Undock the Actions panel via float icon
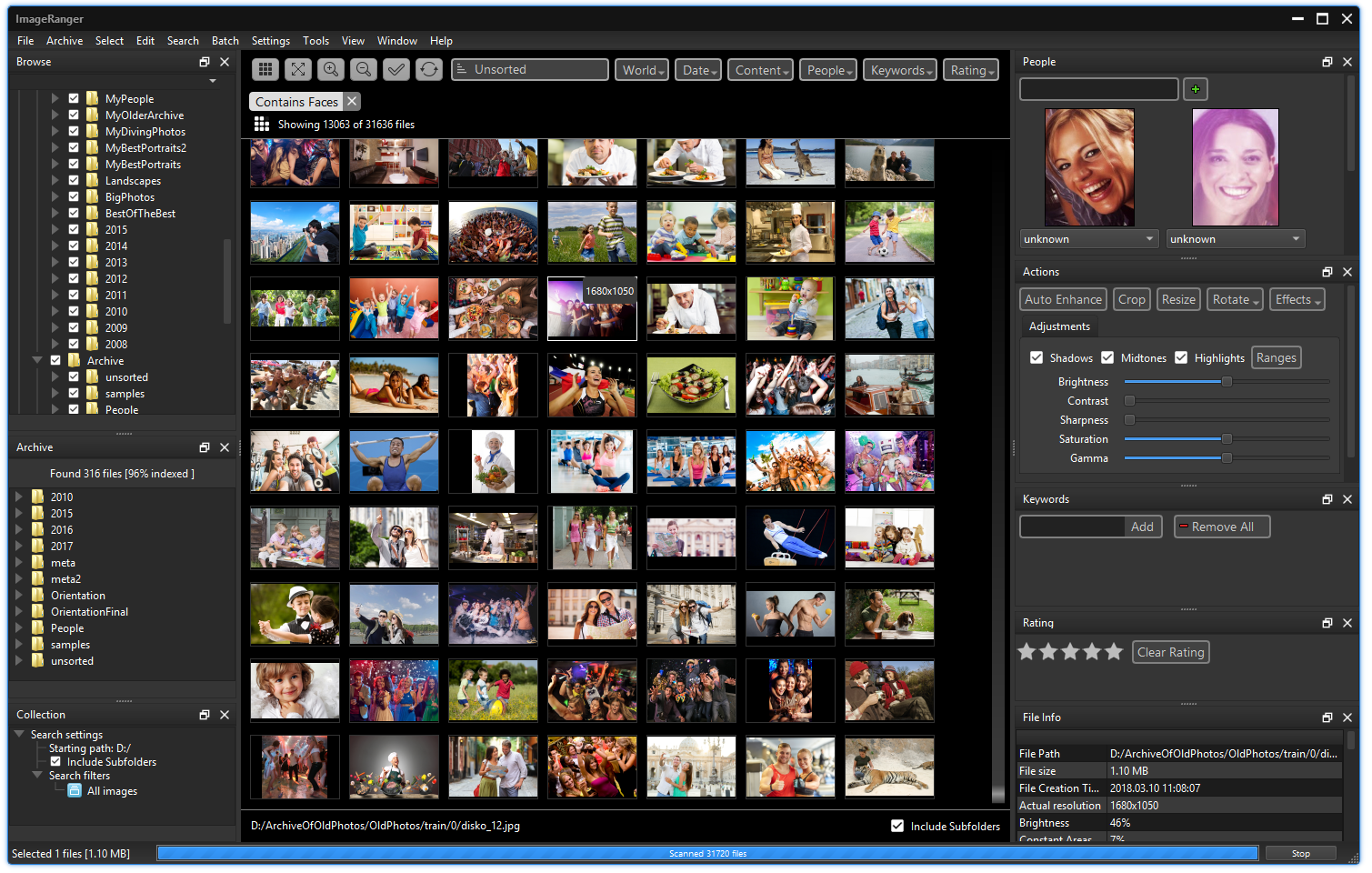 [x=1327, y=271]
